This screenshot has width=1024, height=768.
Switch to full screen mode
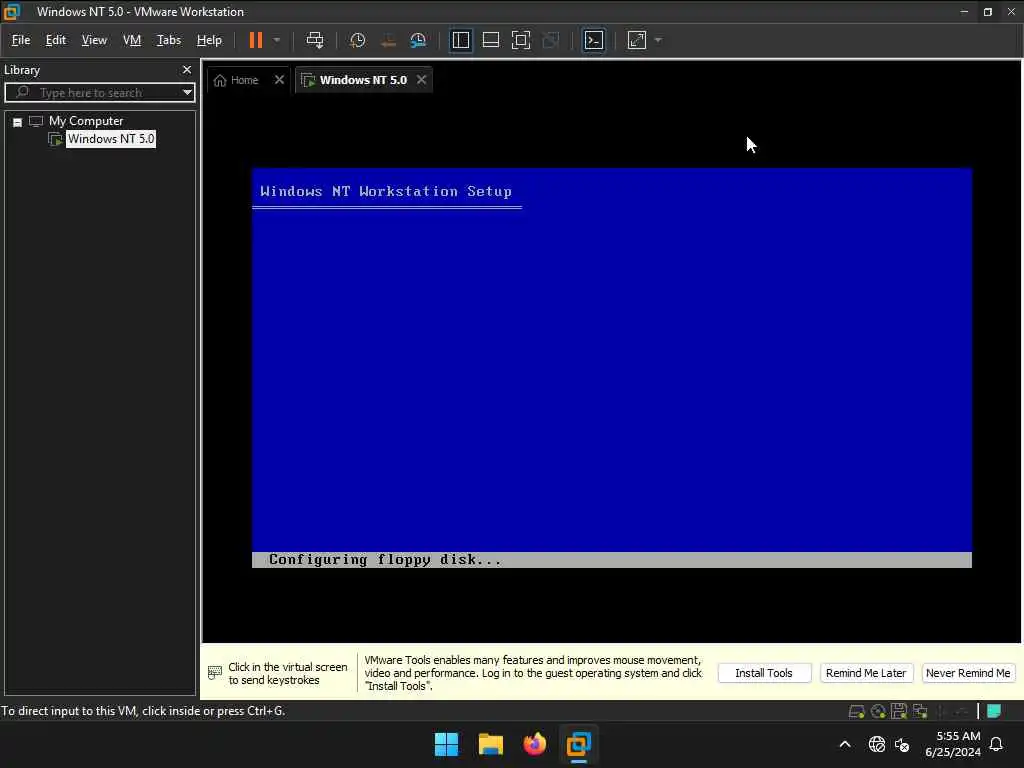coord(520,40)
